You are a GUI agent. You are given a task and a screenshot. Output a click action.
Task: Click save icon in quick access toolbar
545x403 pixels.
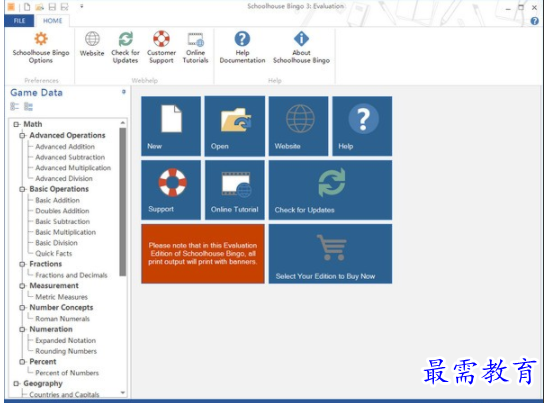pyautogui.click(x=52, y=7)
